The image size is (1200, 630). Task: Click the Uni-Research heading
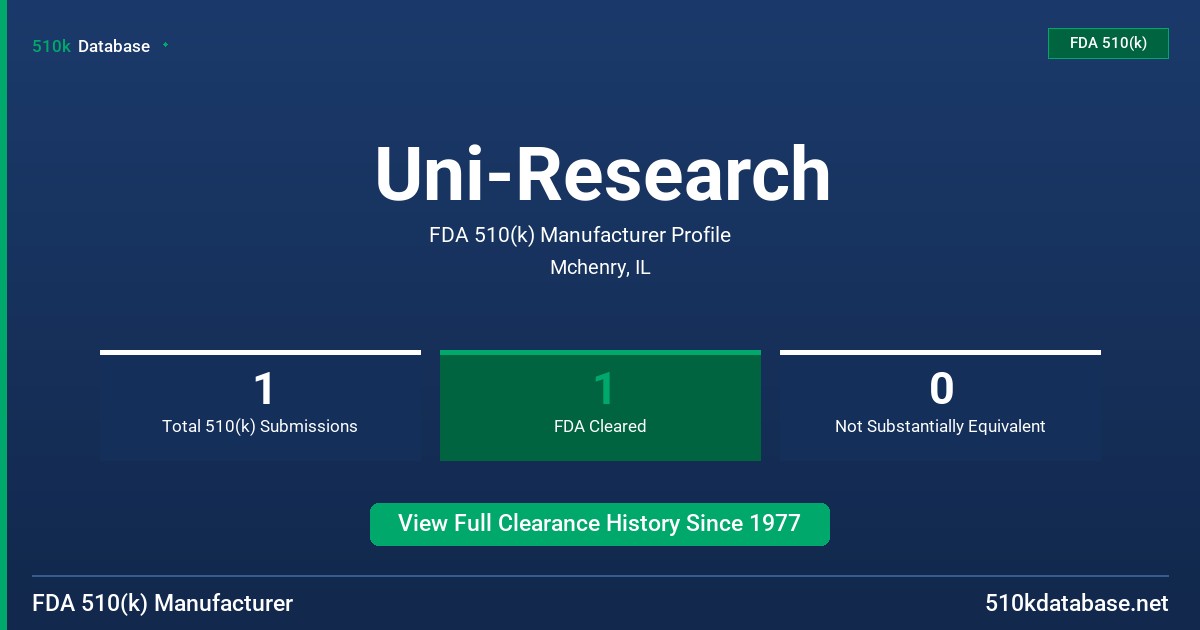(602, 175)
